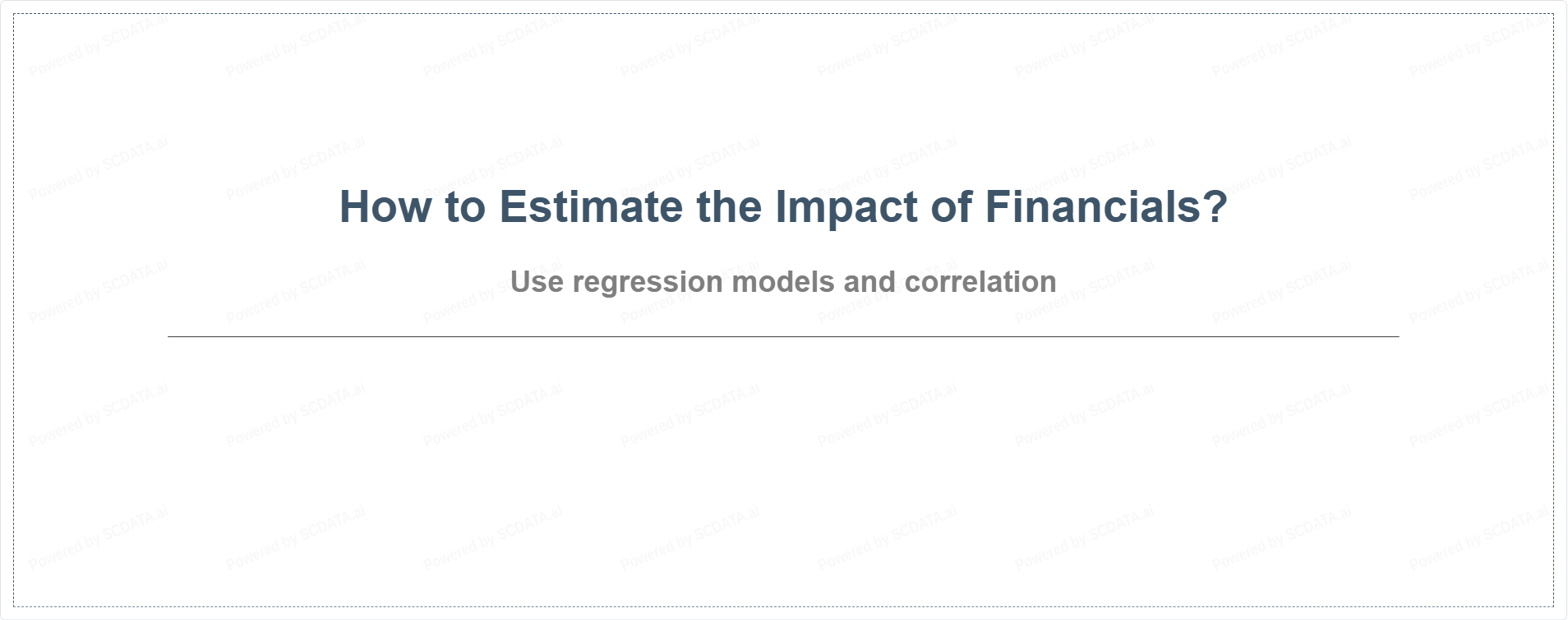Click the top-left corner of the dashed border

tap(14, 14)
